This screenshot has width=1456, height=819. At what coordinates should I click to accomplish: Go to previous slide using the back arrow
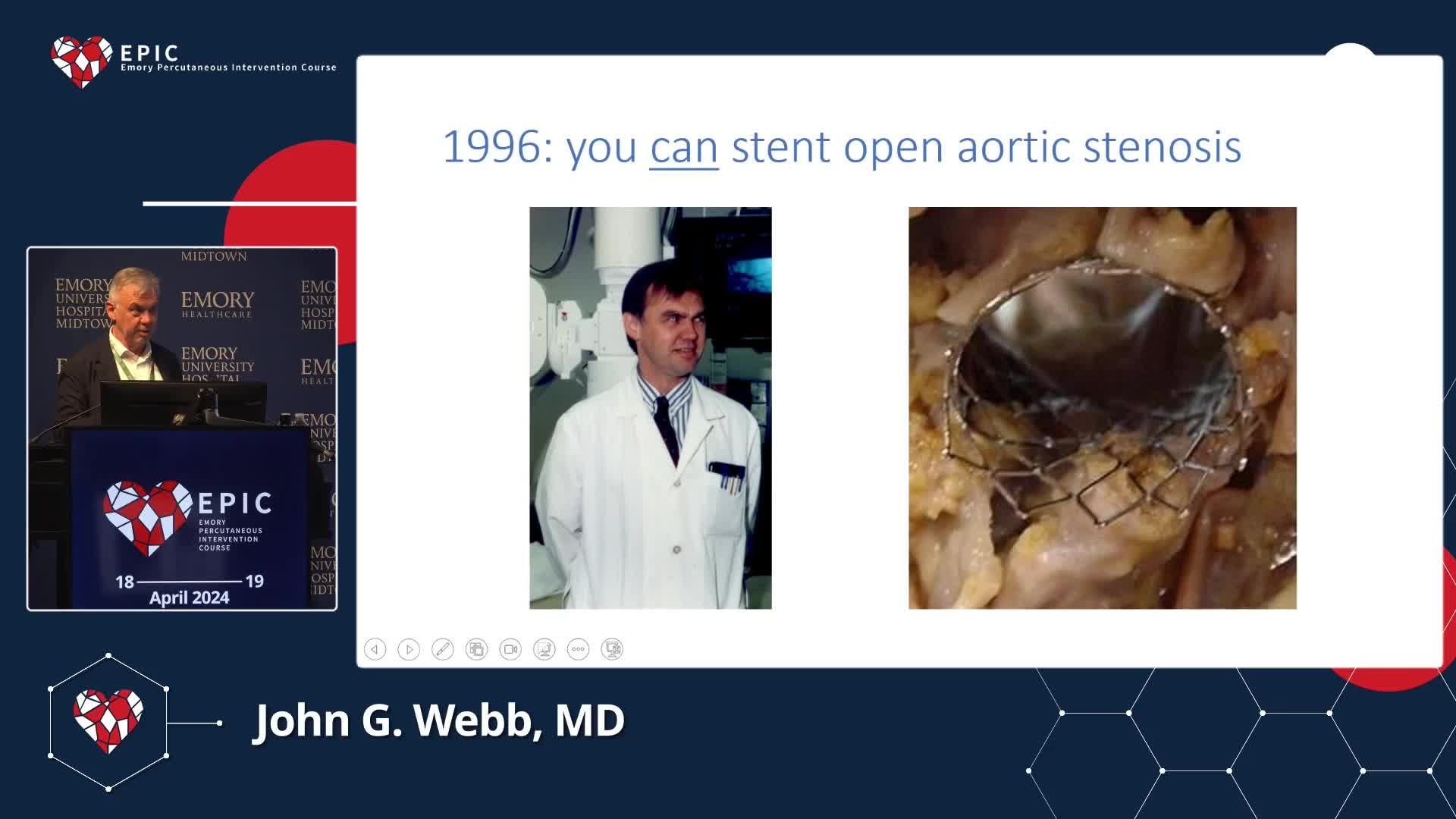[375, 649]
